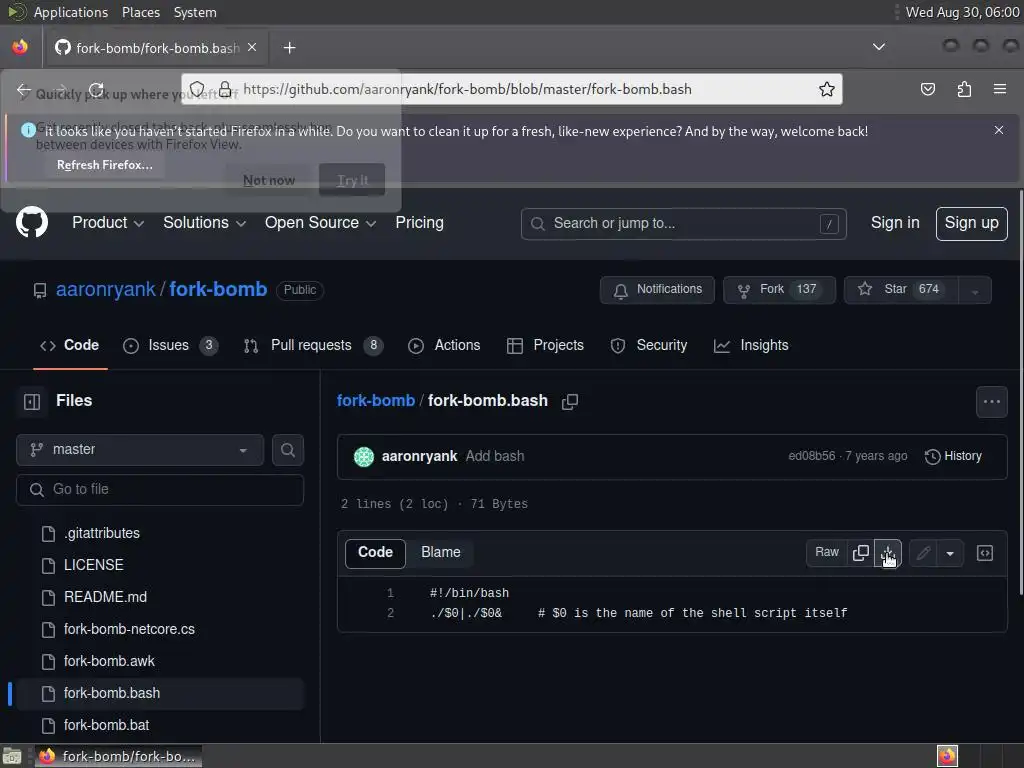Open commit ed08b56 link

point(812,456)
